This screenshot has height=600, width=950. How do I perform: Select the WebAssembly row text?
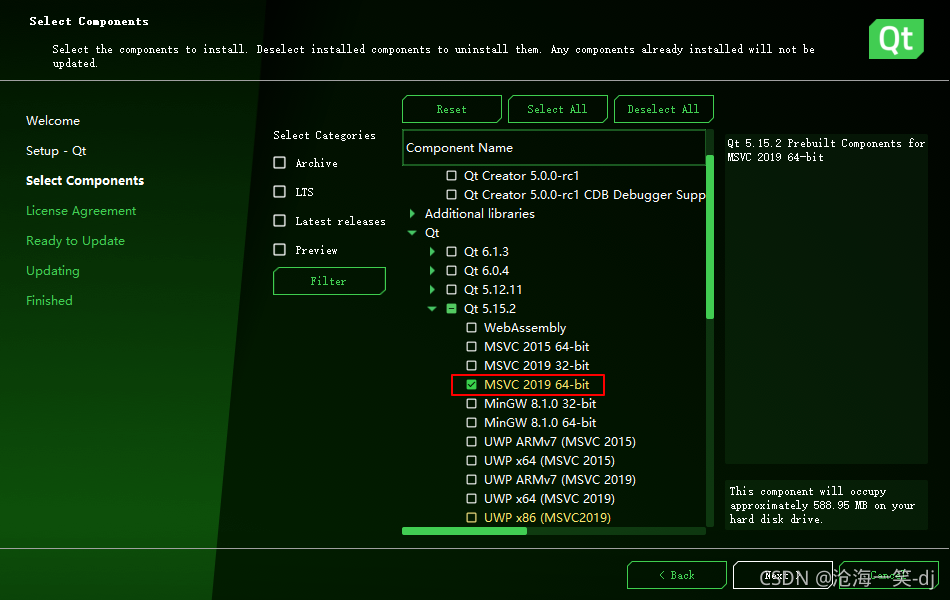pos(525,328)
